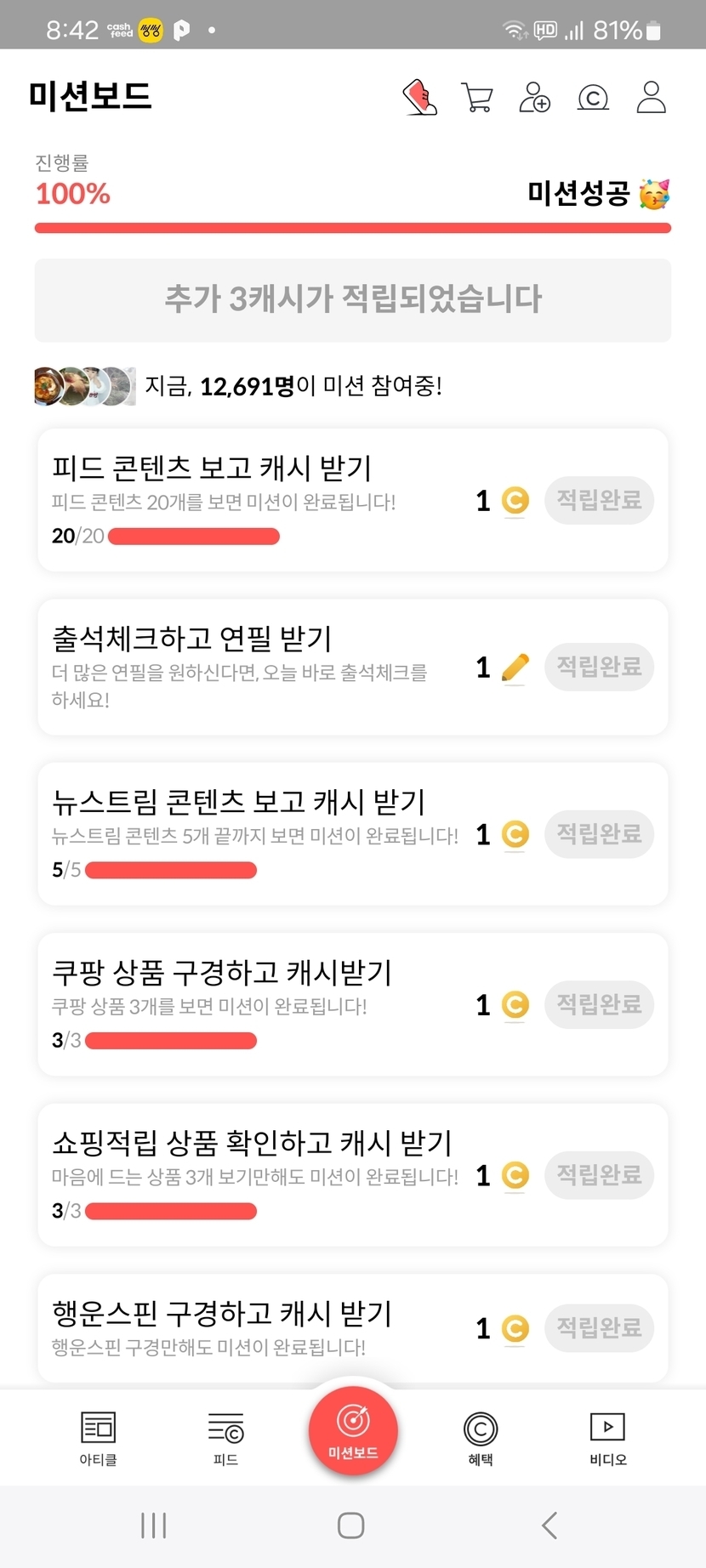The height and width of the screenshot is (1568, 706).
Task: Switch to the 피드 tab
Action: tap(225, 1437)
